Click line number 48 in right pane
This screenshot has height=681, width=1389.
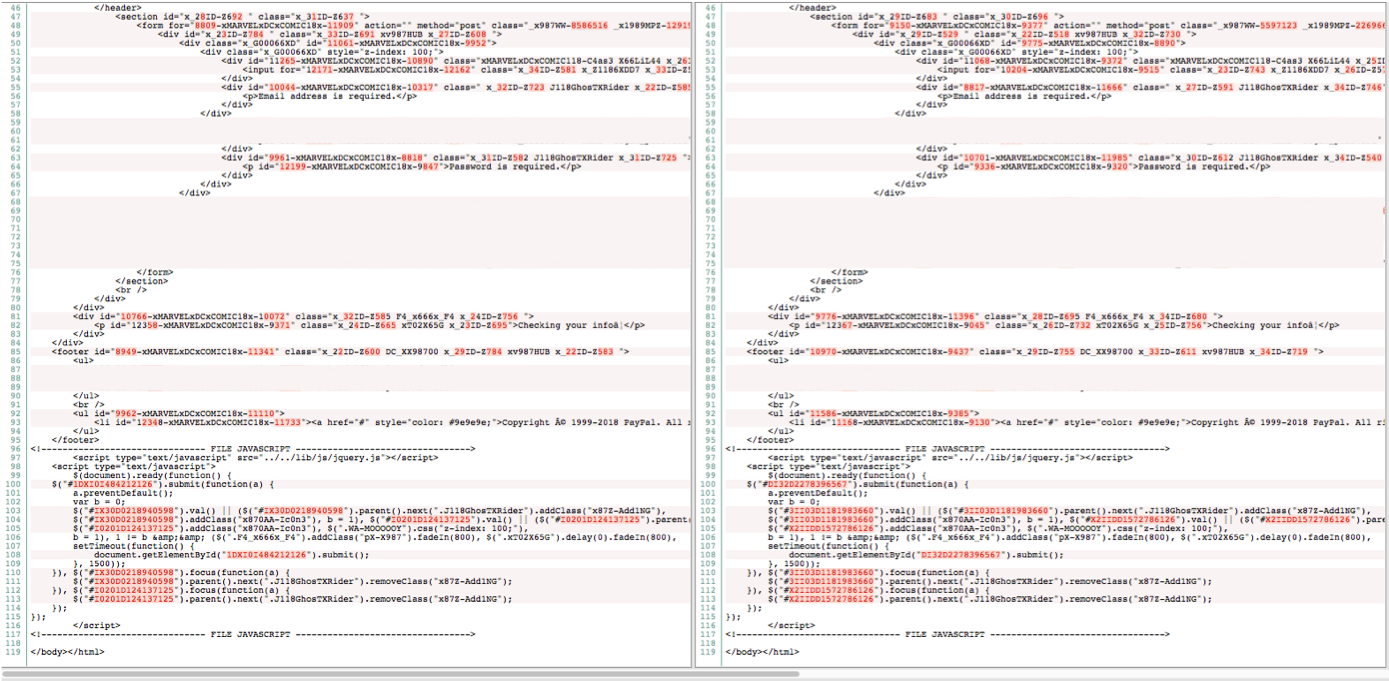click(x=709, y=25)
